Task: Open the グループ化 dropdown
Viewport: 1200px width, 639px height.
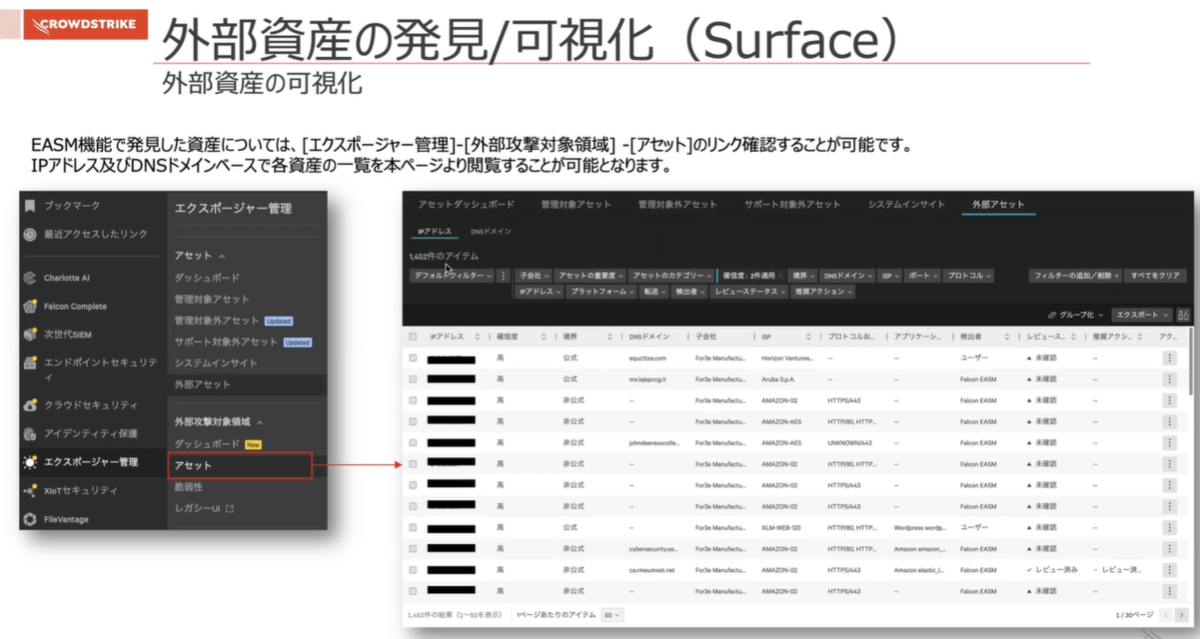Action: [1075, 313]
